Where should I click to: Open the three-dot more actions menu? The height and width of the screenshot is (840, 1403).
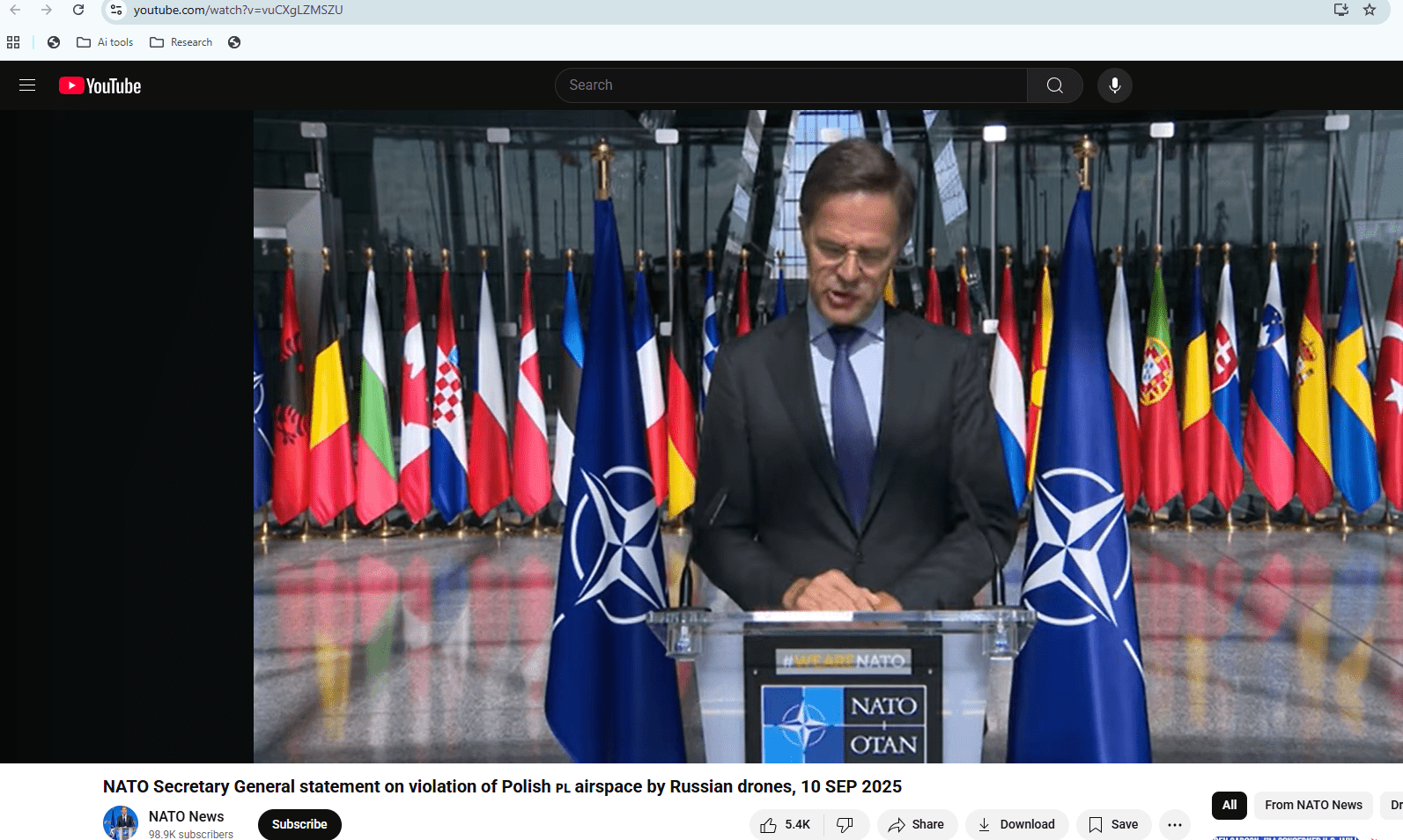click(1174, 824)
